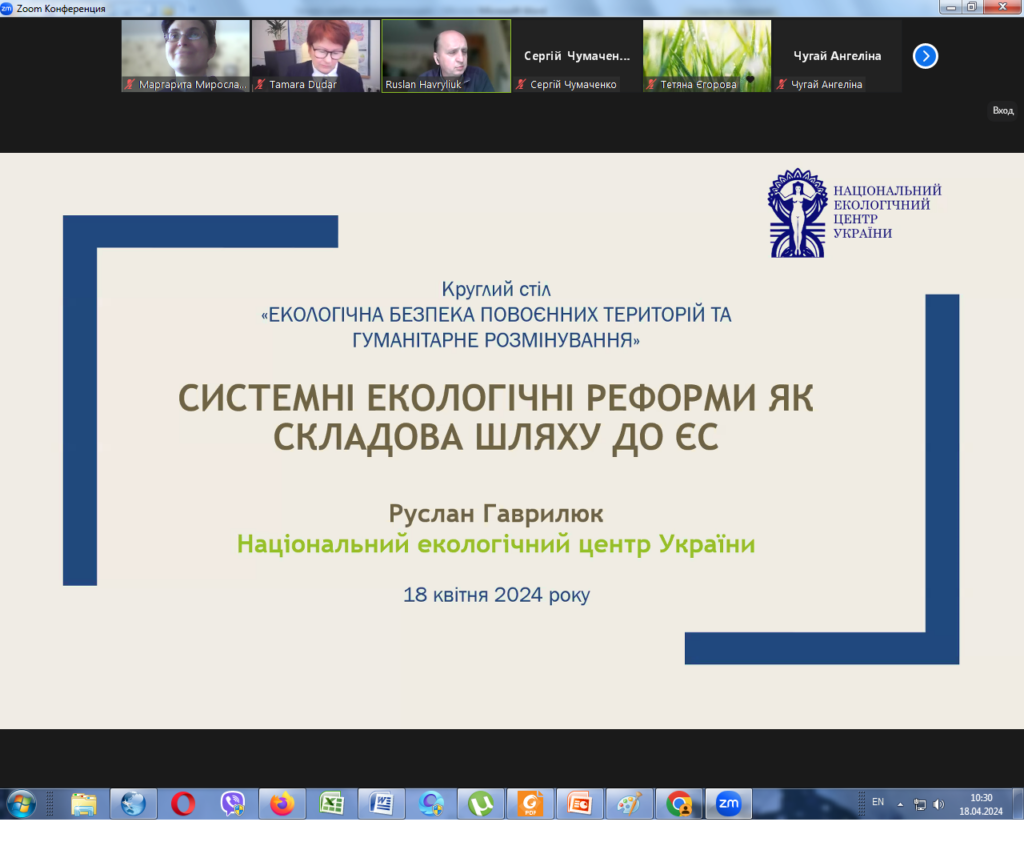
Task: Switch to Zoom via the taskbar icon
Action: pyautogui.click(x=728, y=804)
